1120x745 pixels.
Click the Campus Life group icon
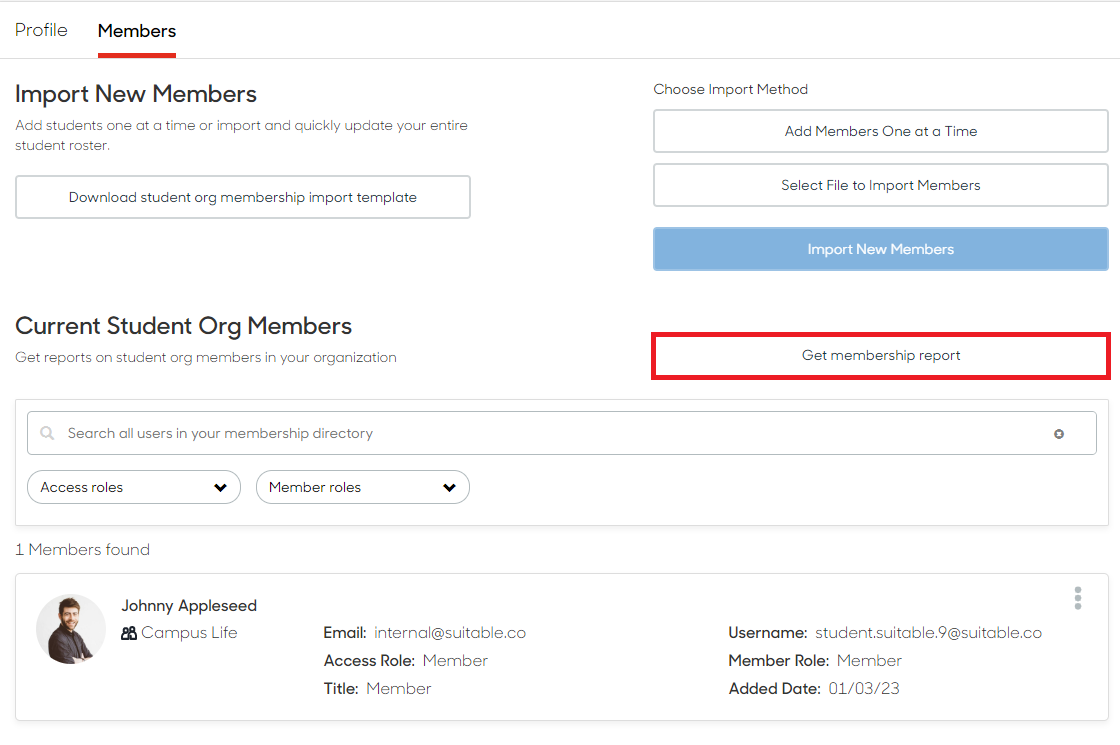pyautogui.click(x=129, y=633)
